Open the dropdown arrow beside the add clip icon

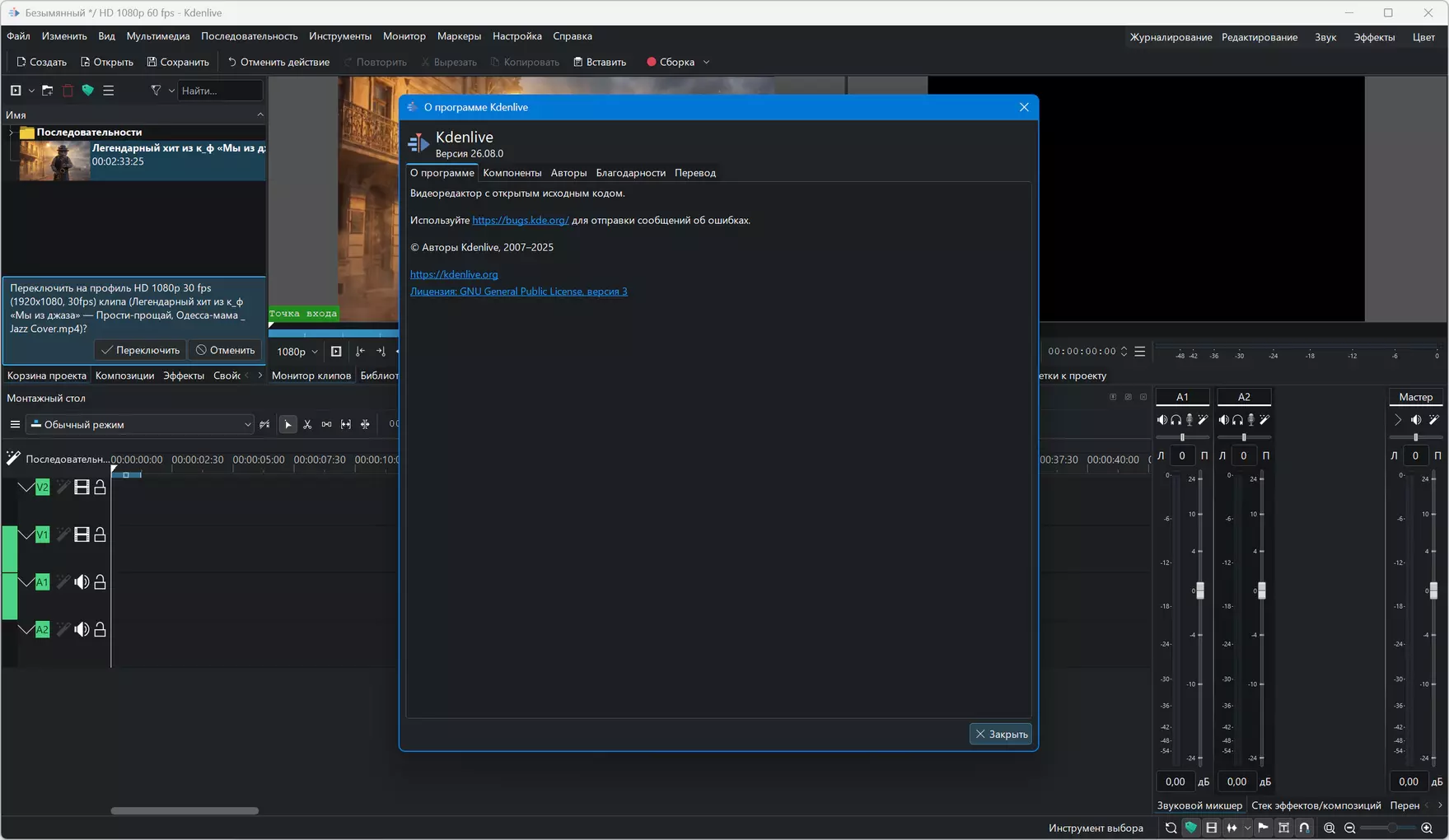click(x=31, y=91)
